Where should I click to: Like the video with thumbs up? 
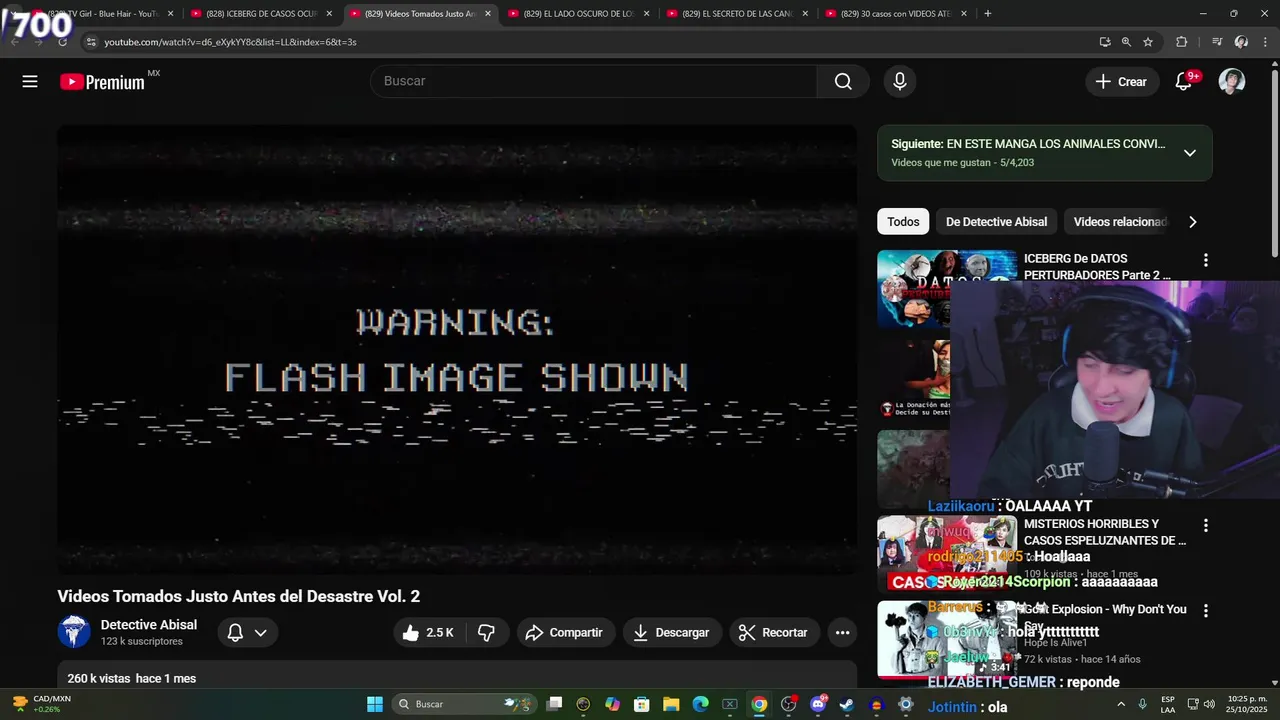pos(428,632)
